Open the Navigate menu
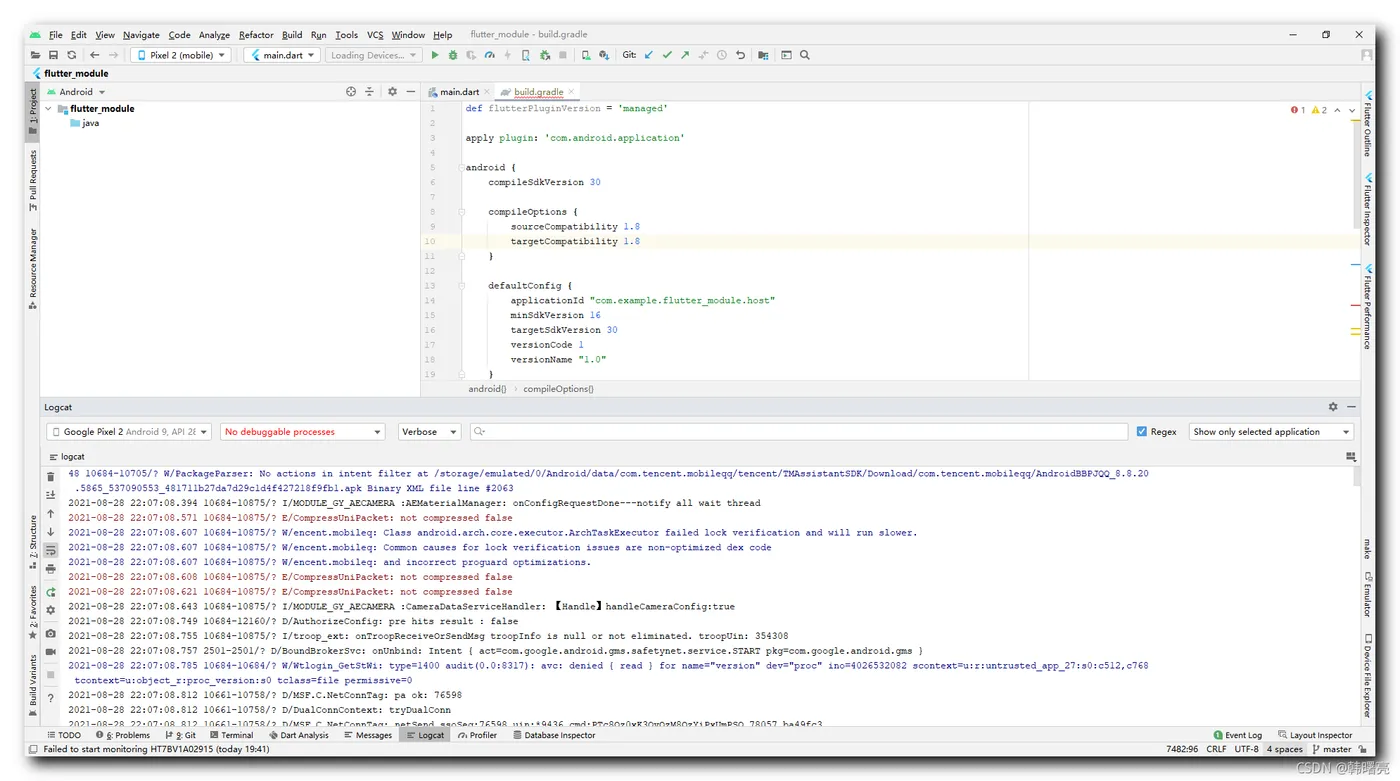Screen dimensions: 1400x781 pos(141,35)
